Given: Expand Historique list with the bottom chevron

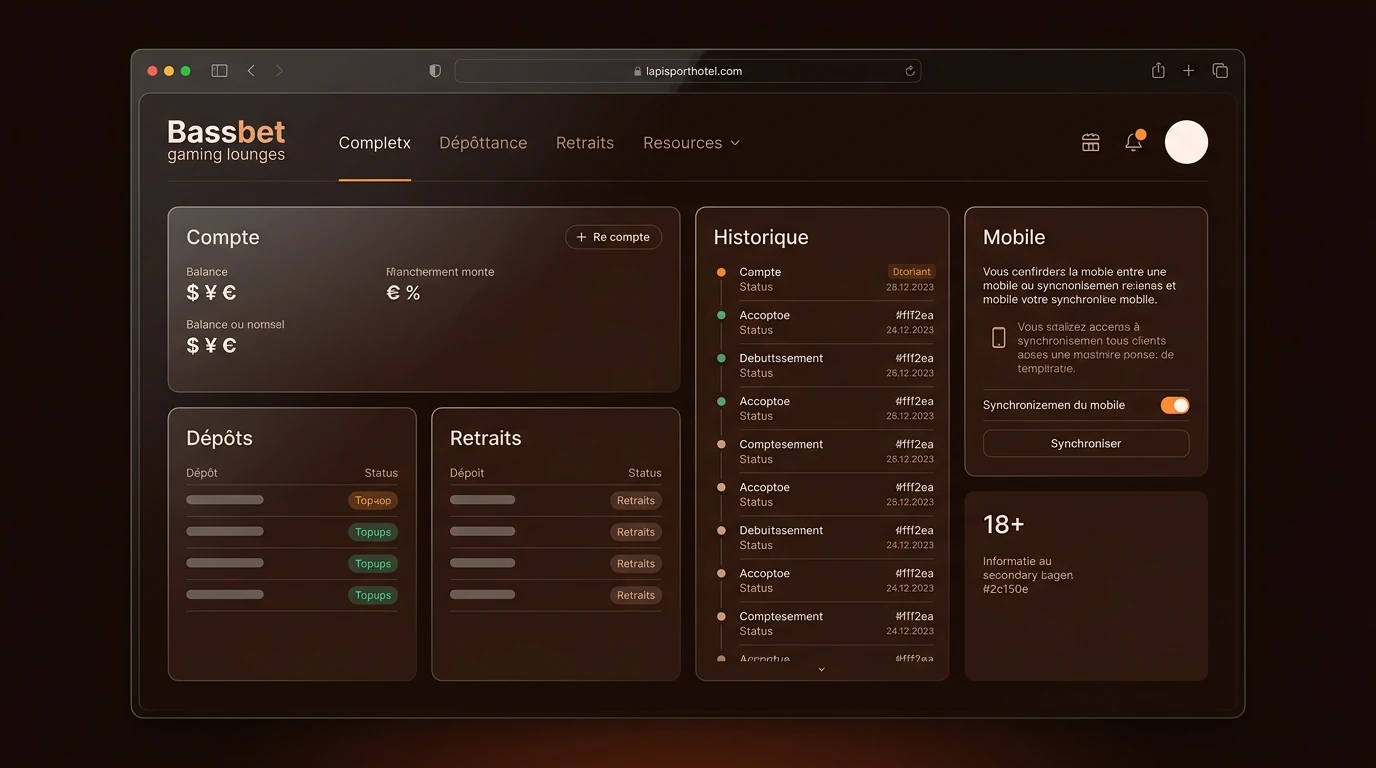Looking at the screenshot, I should (x=822, y=669).
